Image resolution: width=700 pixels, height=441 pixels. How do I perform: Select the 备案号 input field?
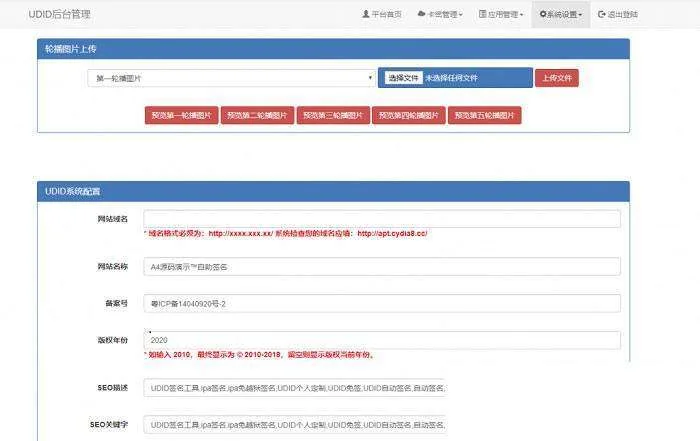pyautogui.click(x=382, y=303)
